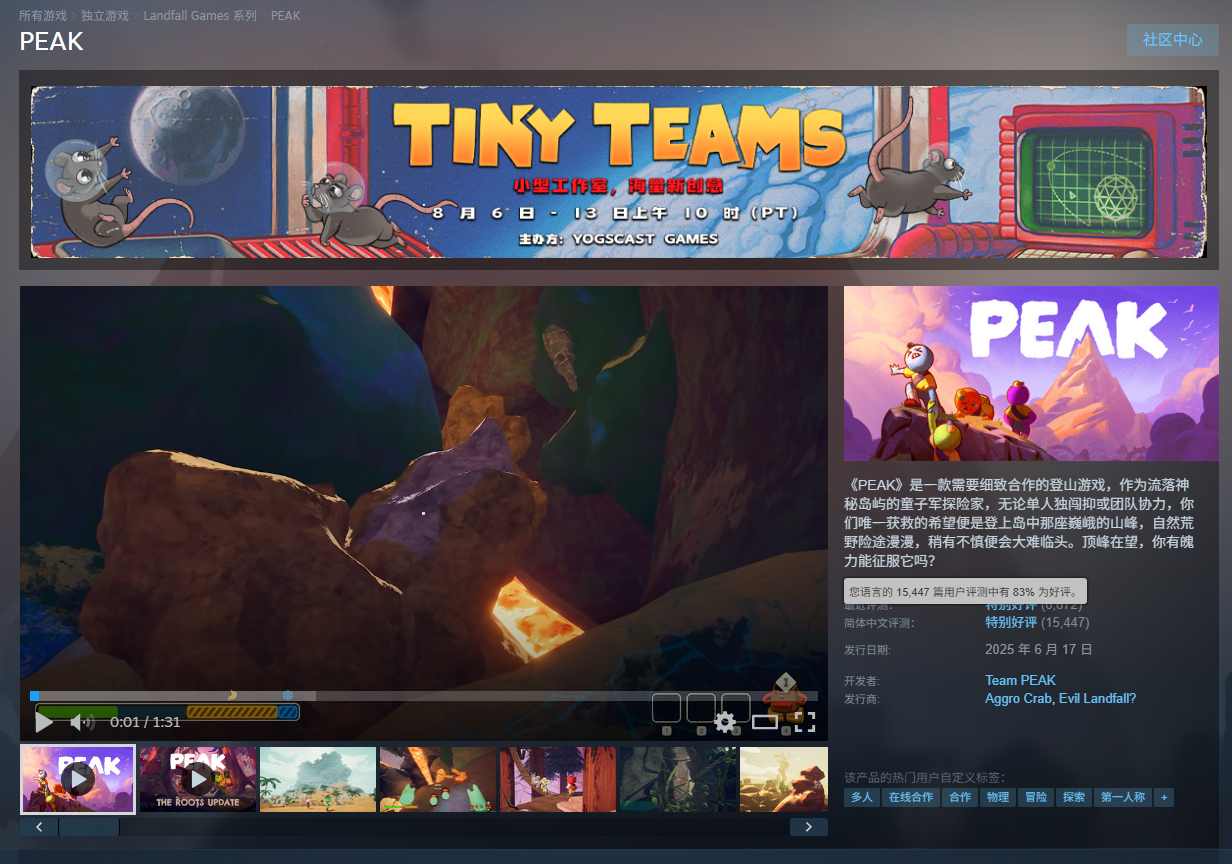Screen dimensions: 1232x864
Task: Select the 探索 tag
Action: (1073, 797)
